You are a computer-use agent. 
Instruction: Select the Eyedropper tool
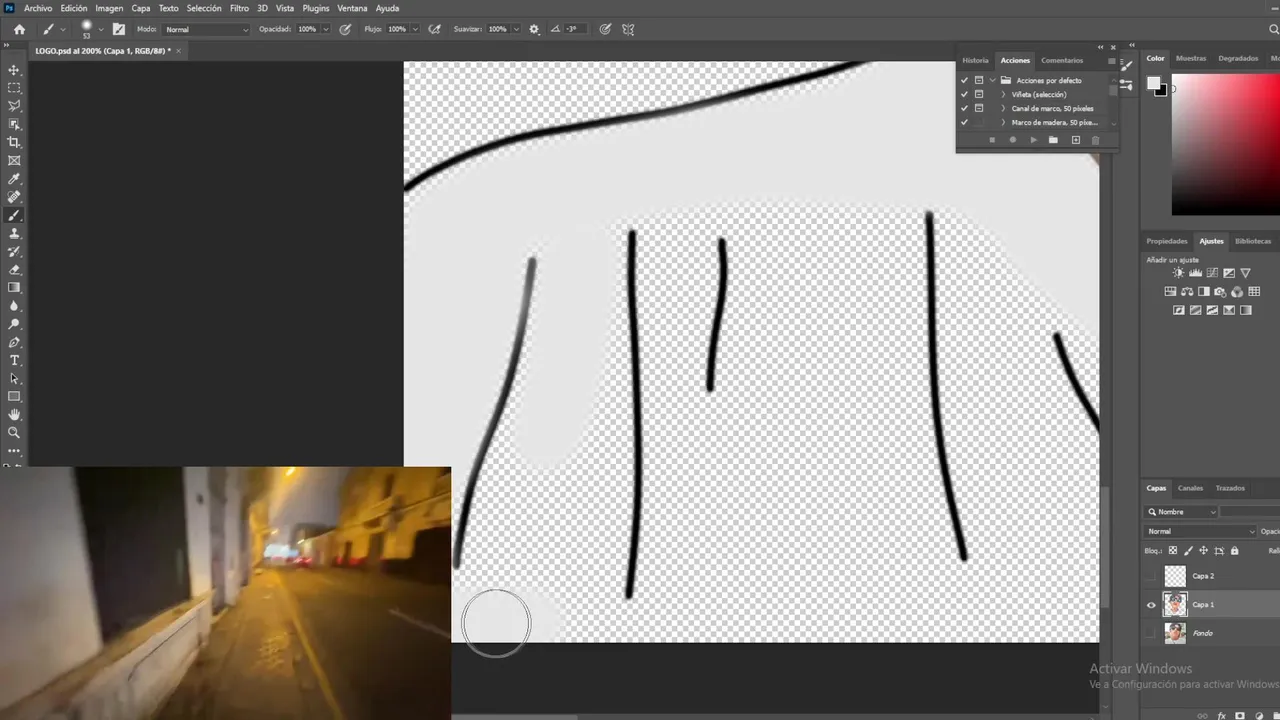[x=14, y=179]
